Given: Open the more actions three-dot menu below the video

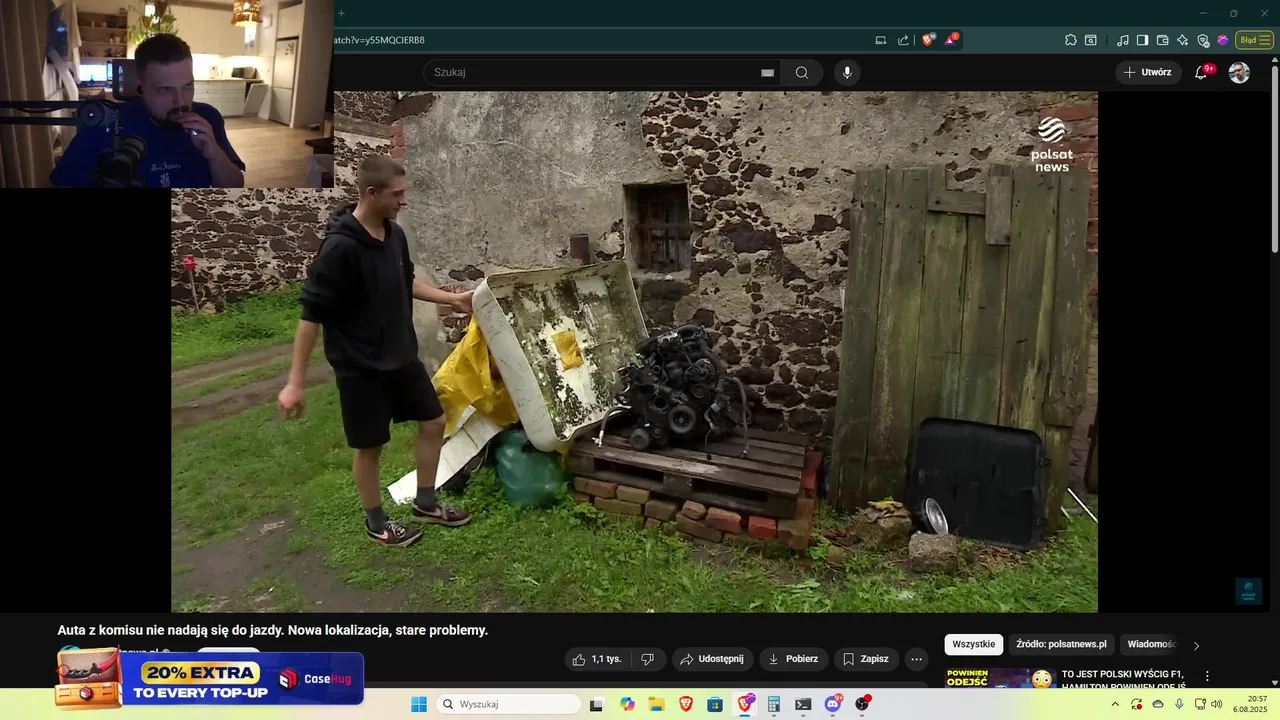Looking at the screenshot, I should point(916,659).
